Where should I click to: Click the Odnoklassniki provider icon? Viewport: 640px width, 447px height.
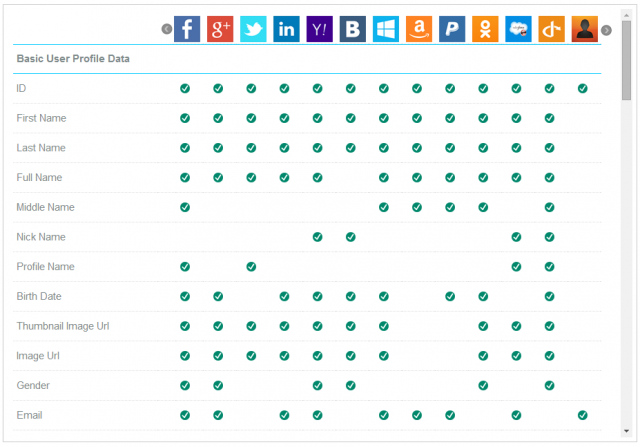(485, 29)
